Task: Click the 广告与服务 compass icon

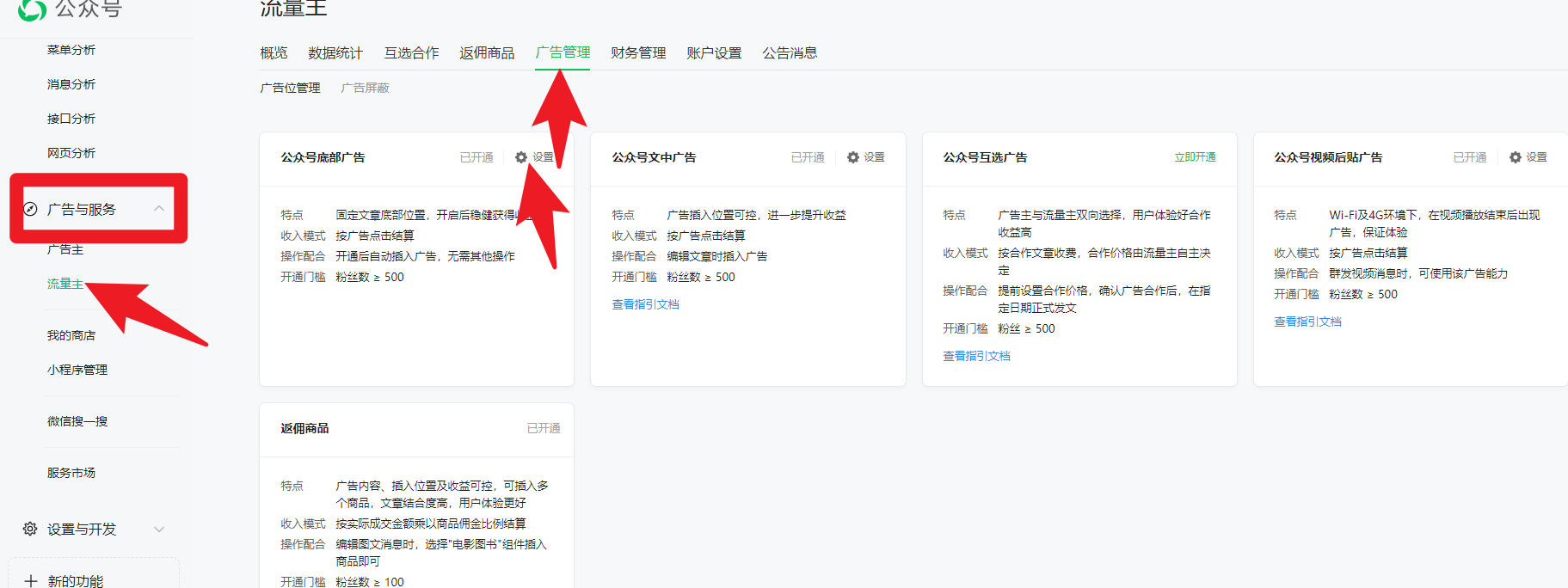Action: [30, 209]
